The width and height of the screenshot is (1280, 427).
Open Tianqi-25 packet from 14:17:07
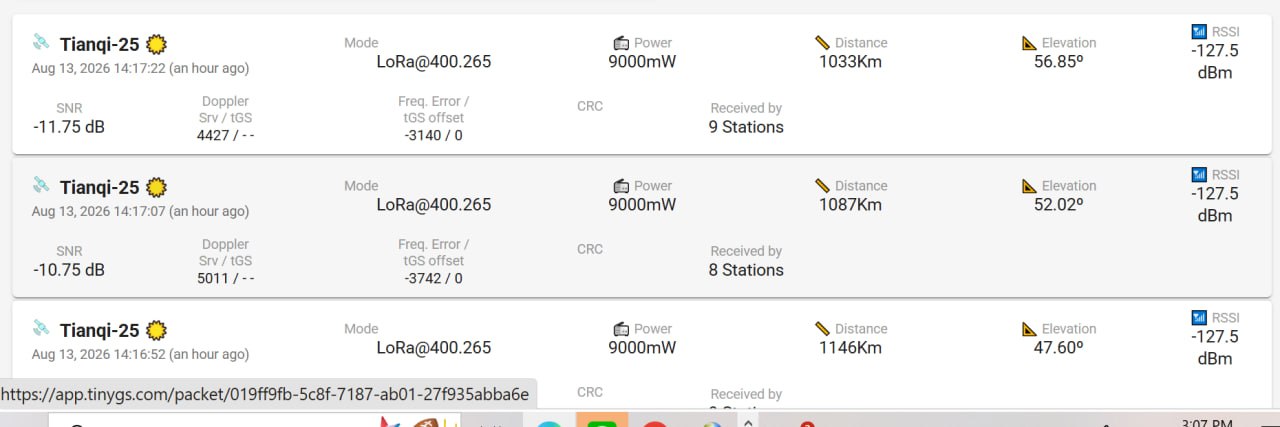pyautogui.click(x=642, y=227)
